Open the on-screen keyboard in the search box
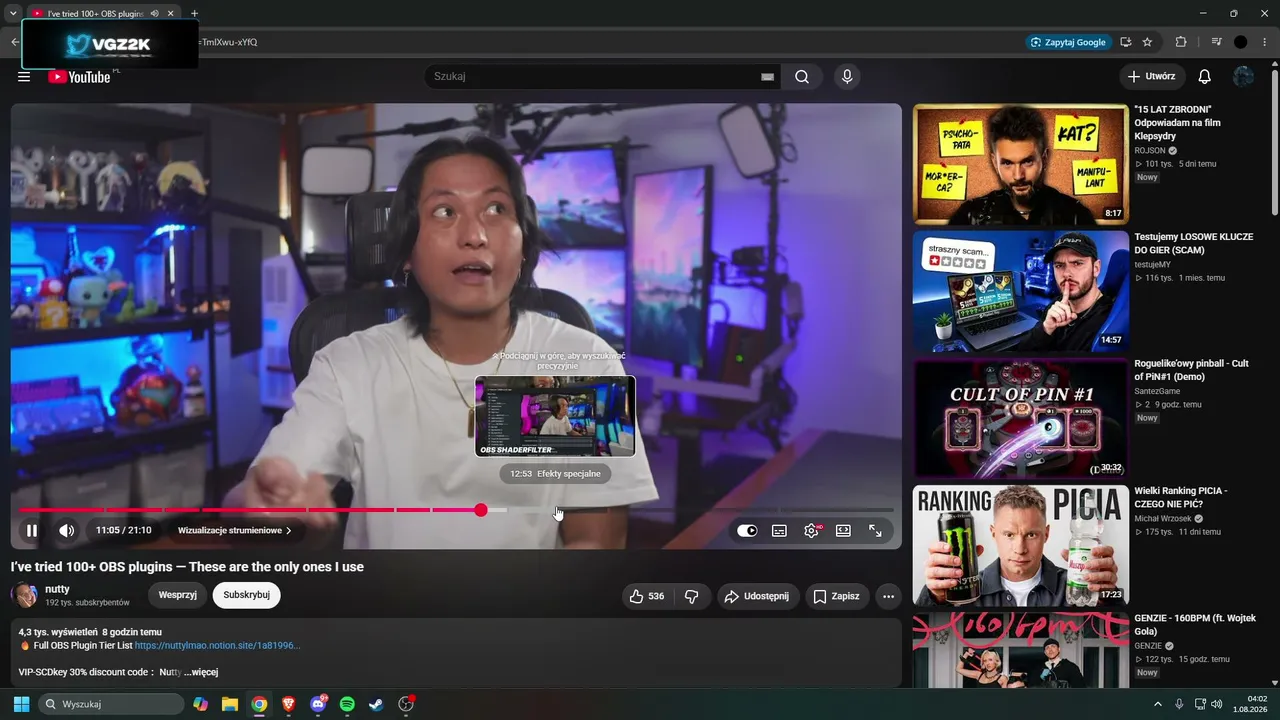This screenshot has height=720, width=1280. [767, 77]
